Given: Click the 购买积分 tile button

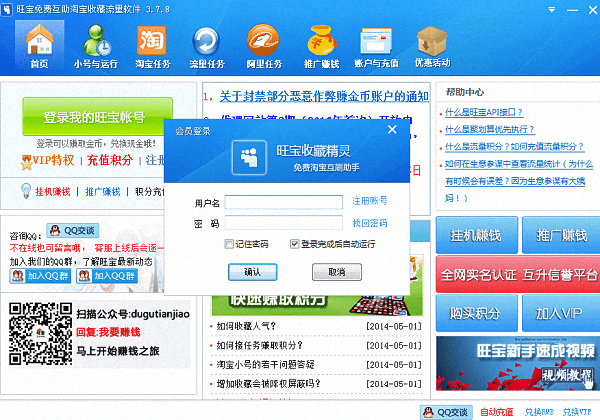Looking at the screenshot, I should pyautogui.click(x=477, y=313).
